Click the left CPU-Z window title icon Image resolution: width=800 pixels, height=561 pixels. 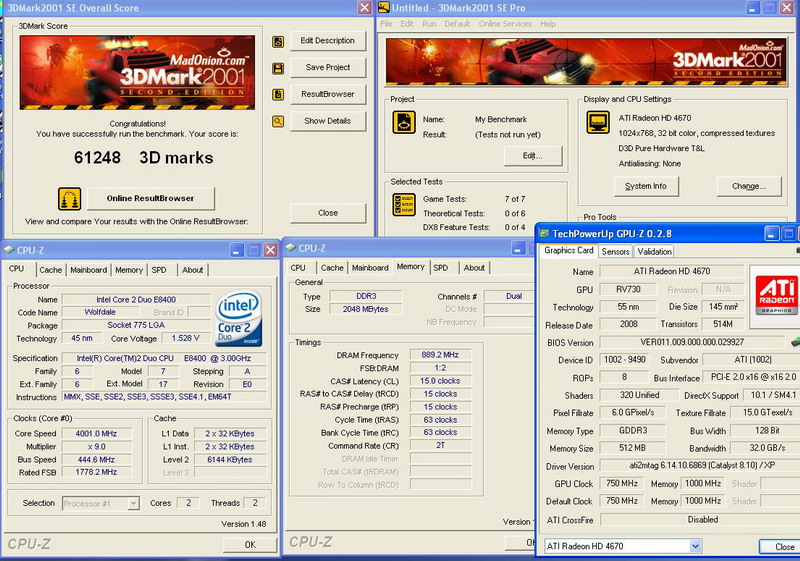click(9, 250)
